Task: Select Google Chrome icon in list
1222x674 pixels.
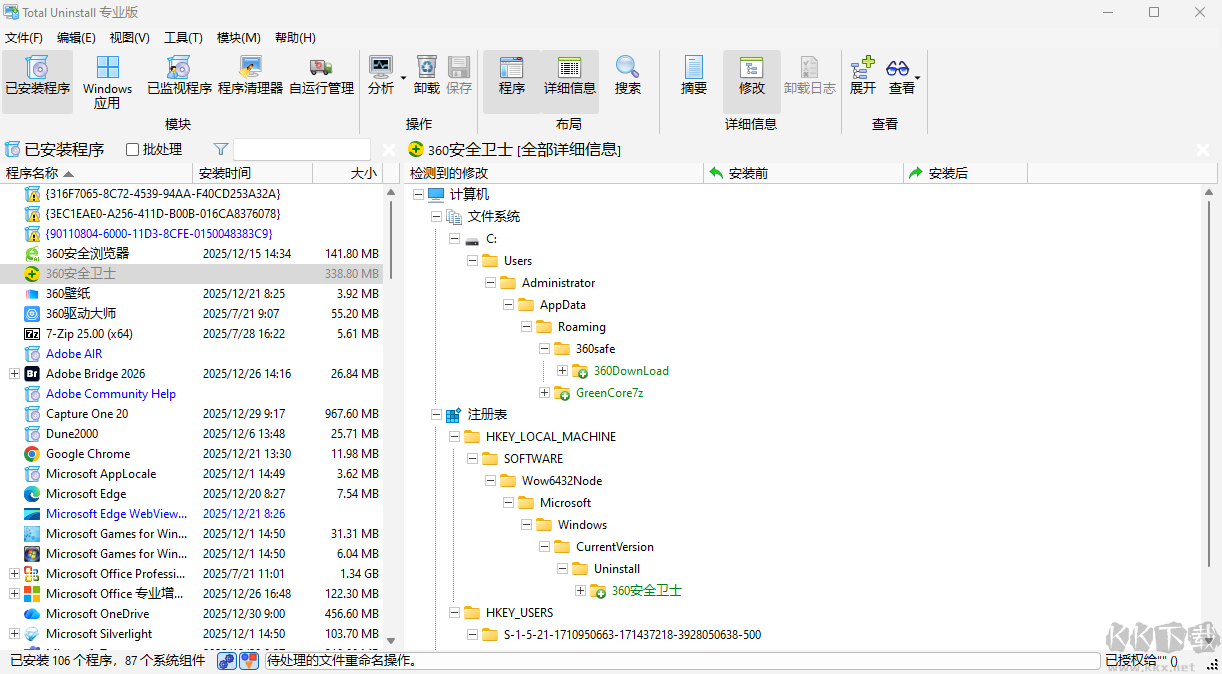Action: point(32,454)
